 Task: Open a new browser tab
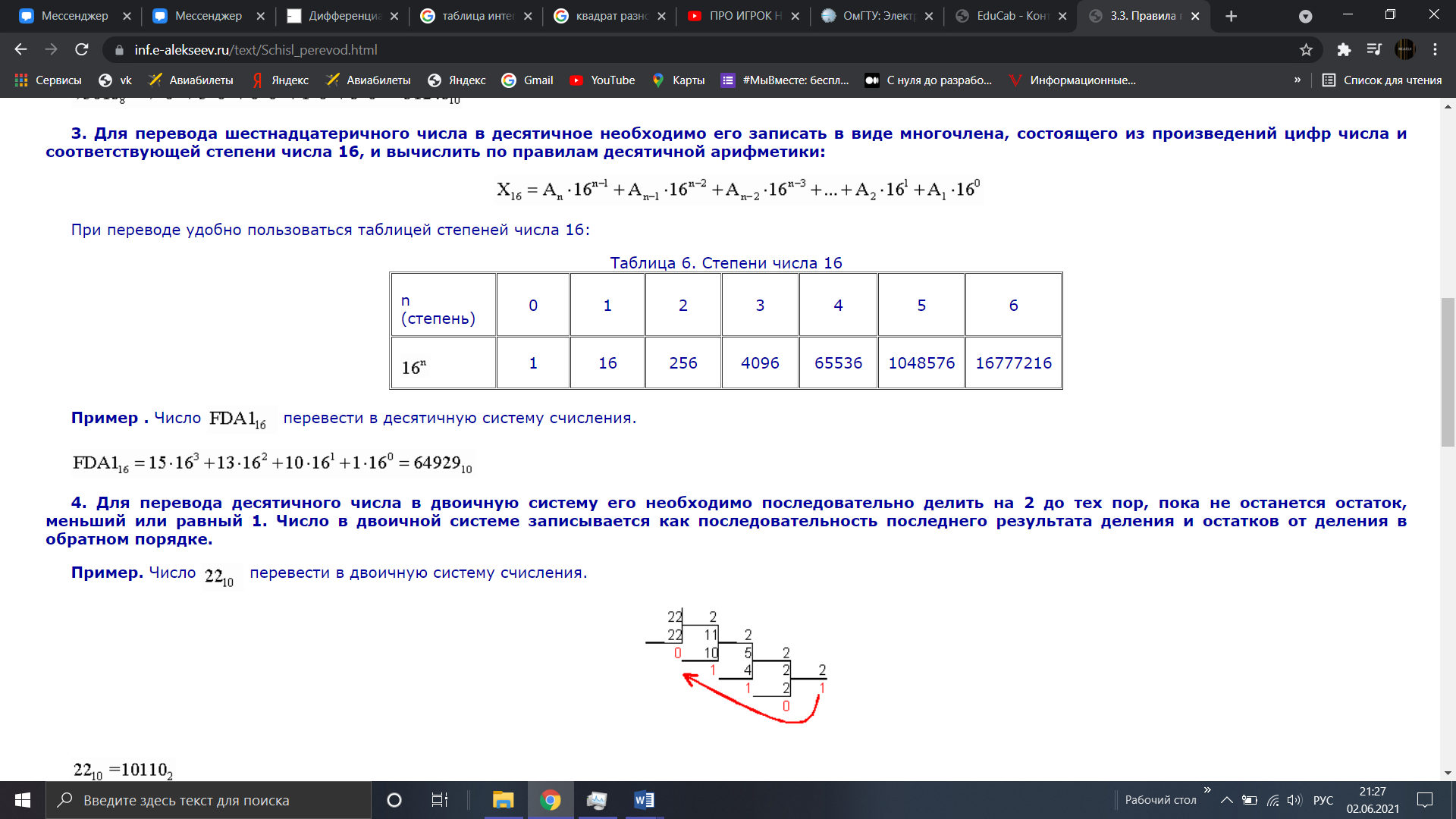tap(1232, 16)
